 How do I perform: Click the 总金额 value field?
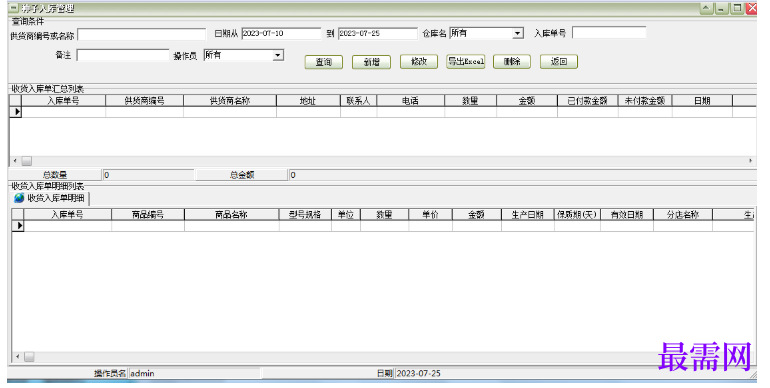pos(522,175)
